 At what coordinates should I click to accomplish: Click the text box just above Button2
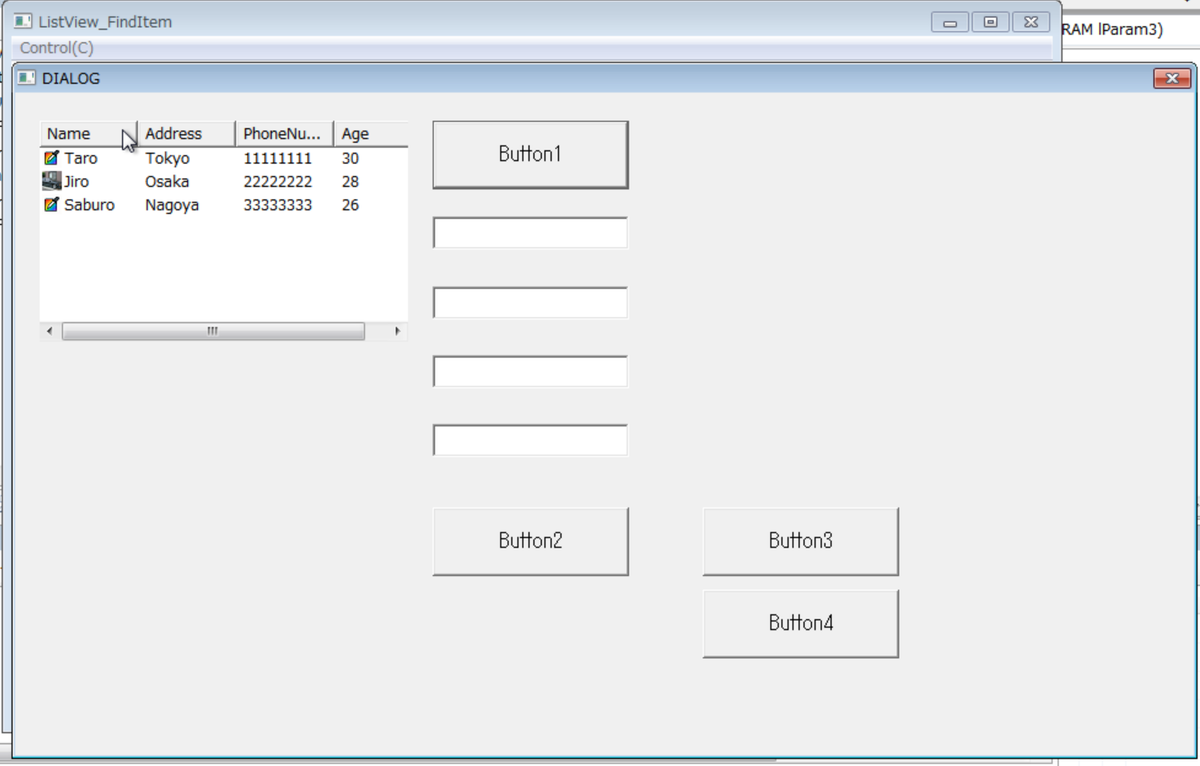530,440
